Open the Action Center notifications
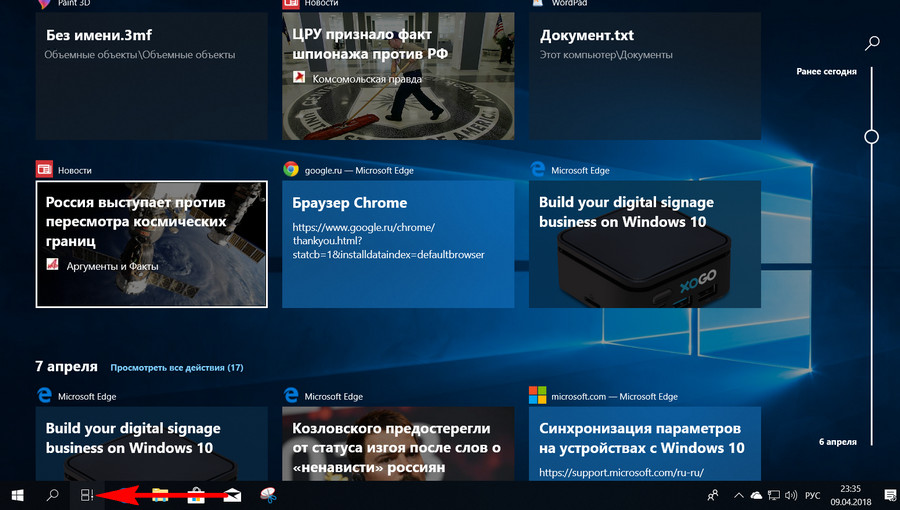The height and width of the screenshot is (510, 900). pyautogui.click(x=889, y=495)
